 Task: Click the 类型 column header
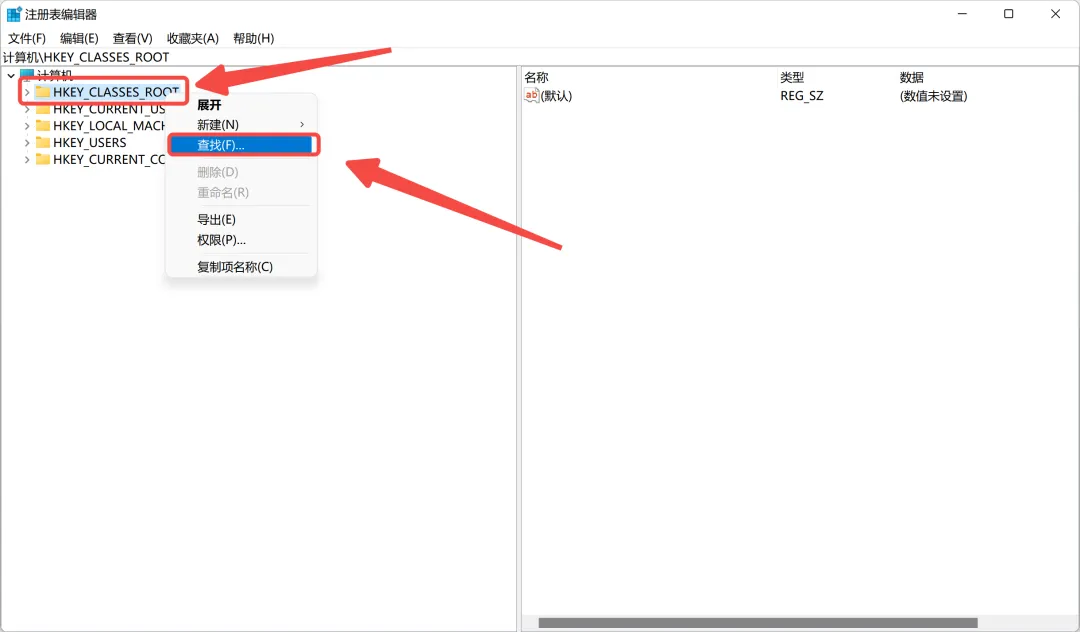pos(792,78)
